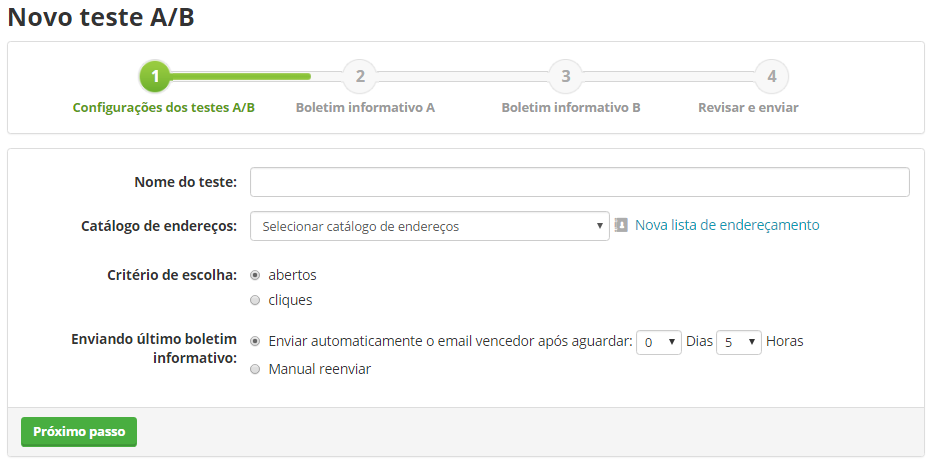Go to 'Boletim informativo B' step

pos(571,107)
